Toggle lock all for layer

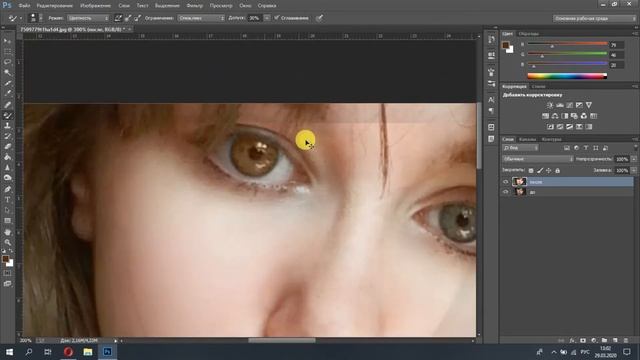[x=558, y=170]
